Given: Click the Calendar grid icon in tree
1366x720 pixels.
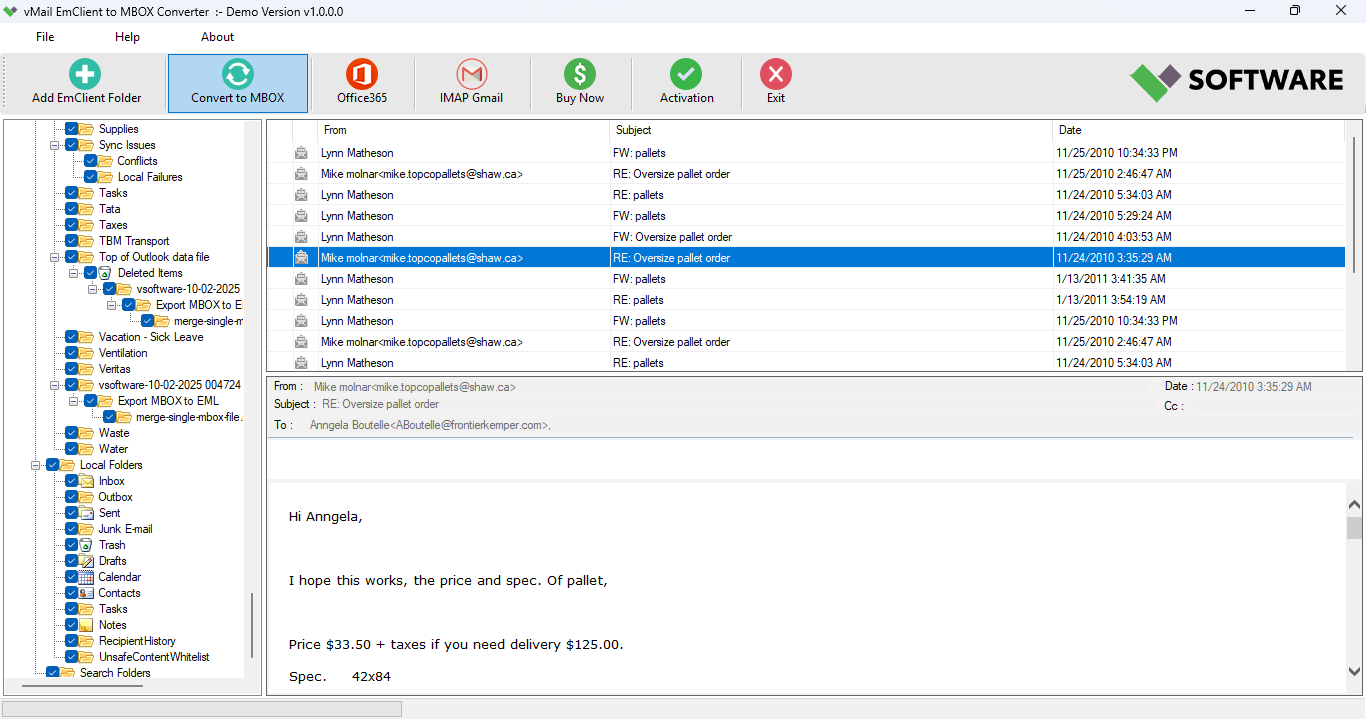Looking at the screenshot, I should [x=87, y=577].
